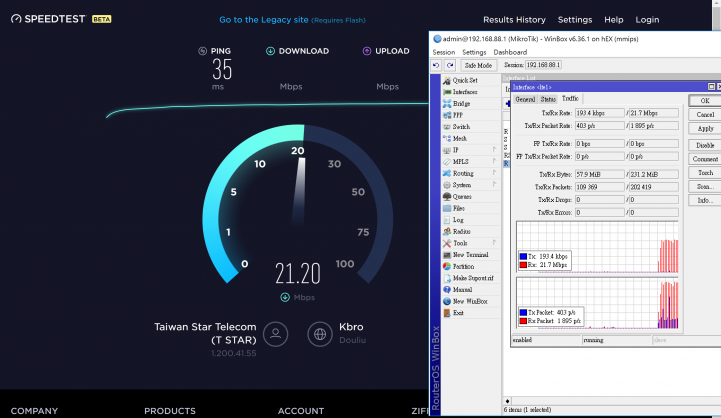Expand the Routing submenu
This screenshot has width=721, height=418.
(495, 173)
